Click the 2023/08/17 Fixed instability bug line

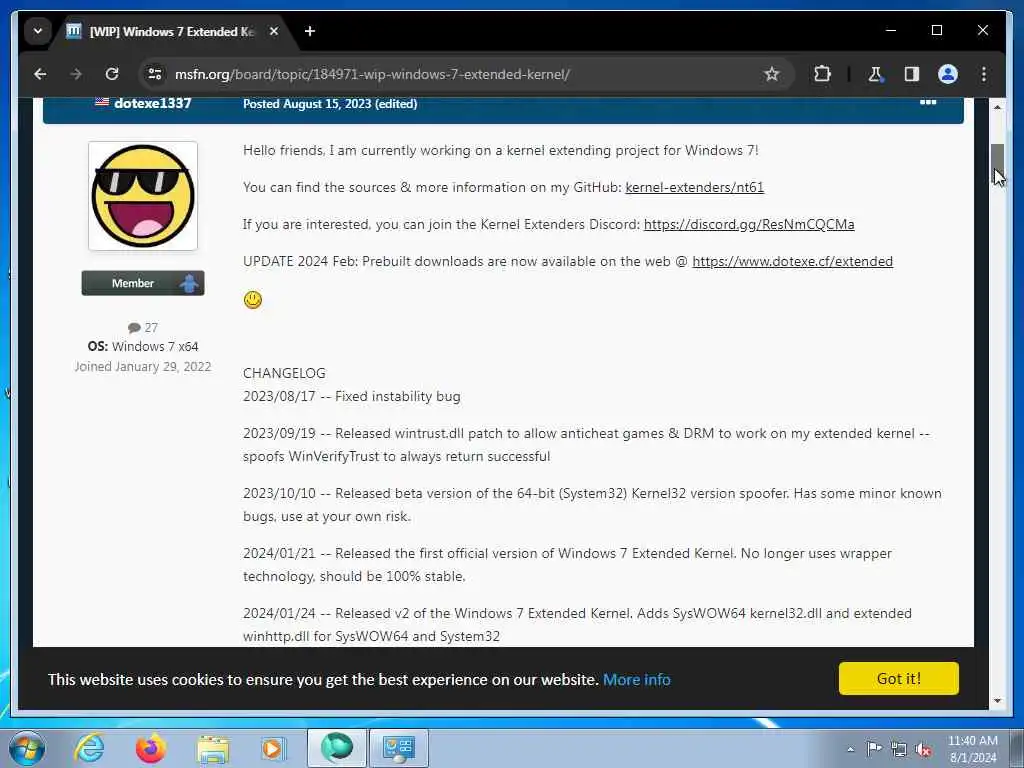tap(351, 396)
